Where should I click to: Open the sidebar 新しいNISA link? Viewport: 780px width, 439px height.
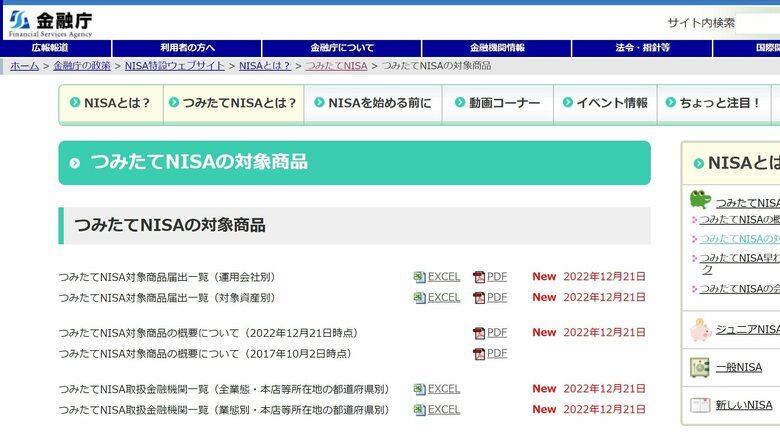(x=744, y=405)
